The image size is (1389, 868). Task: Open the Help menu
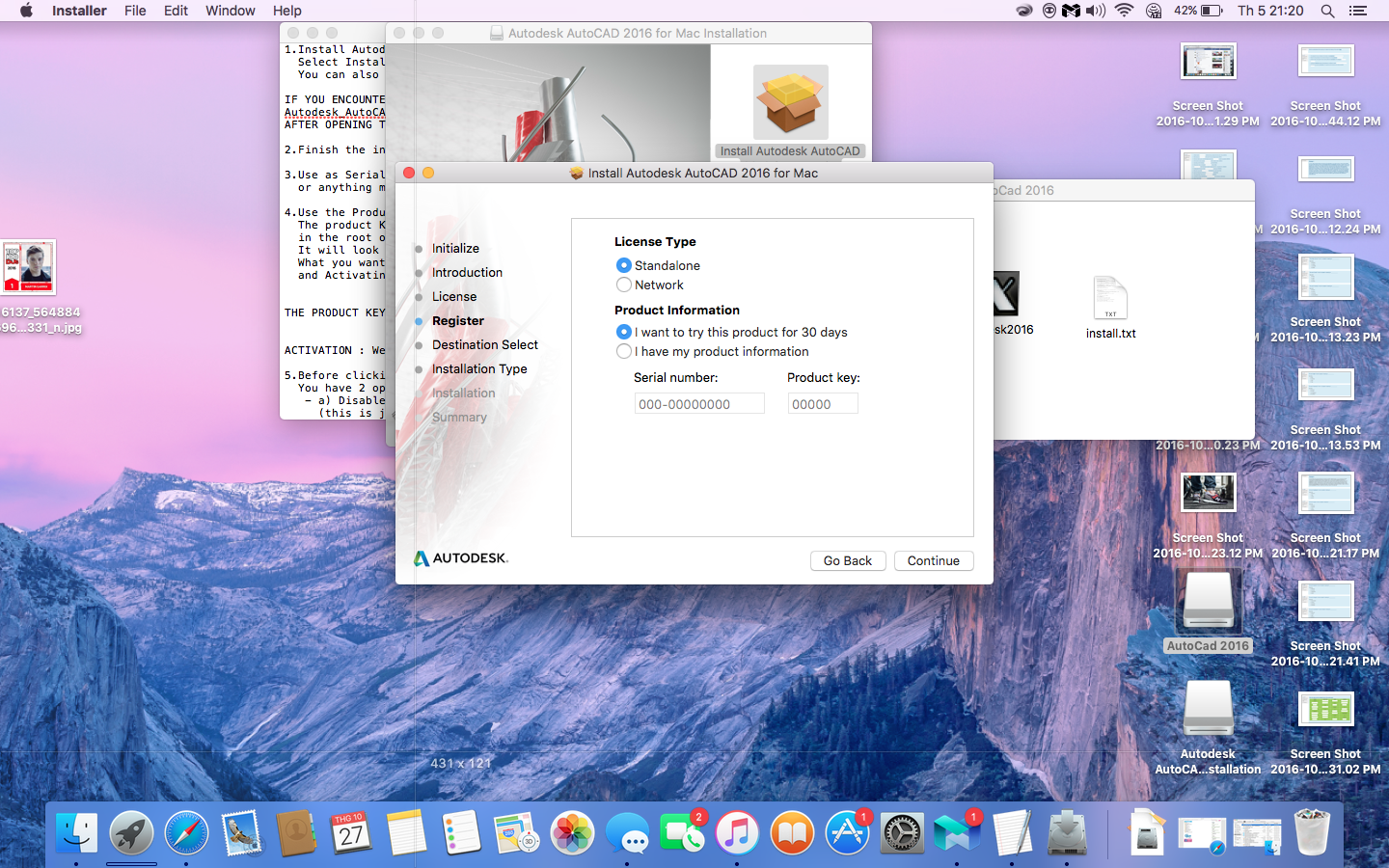coord(287,11)
